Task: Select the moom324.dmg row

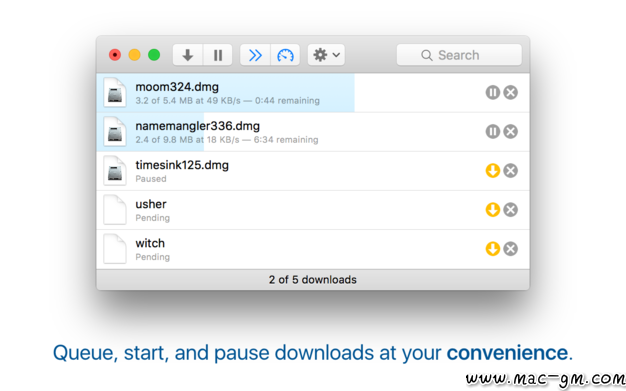Action: click(313, 93)
